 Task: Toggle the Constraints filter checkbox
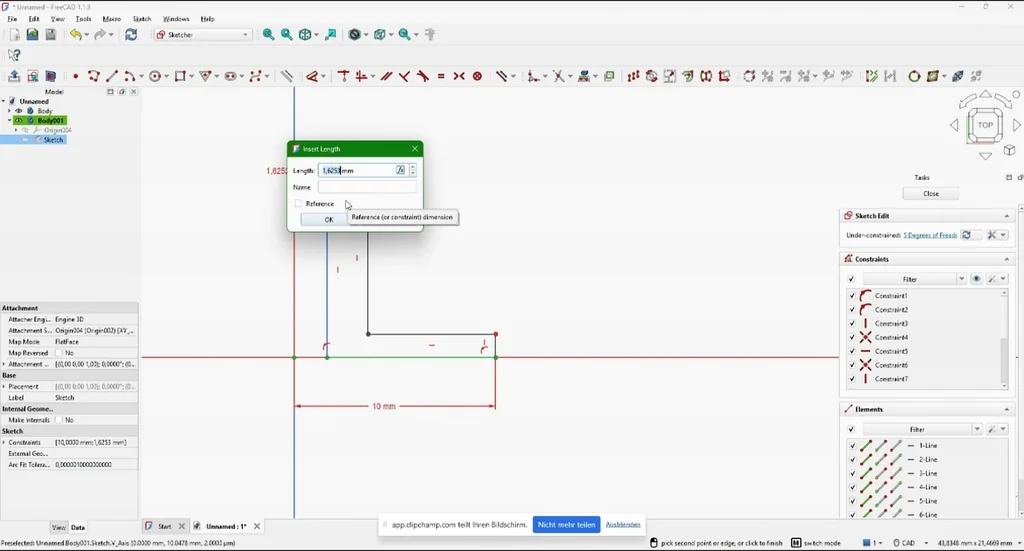(x=851, y=279)
